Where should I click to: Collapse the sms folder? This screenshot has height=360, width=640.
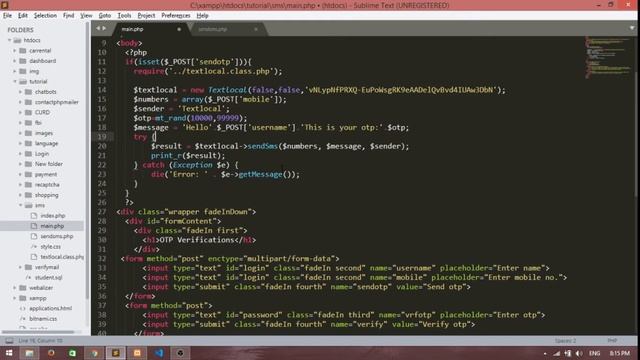(x=20, y=205)
